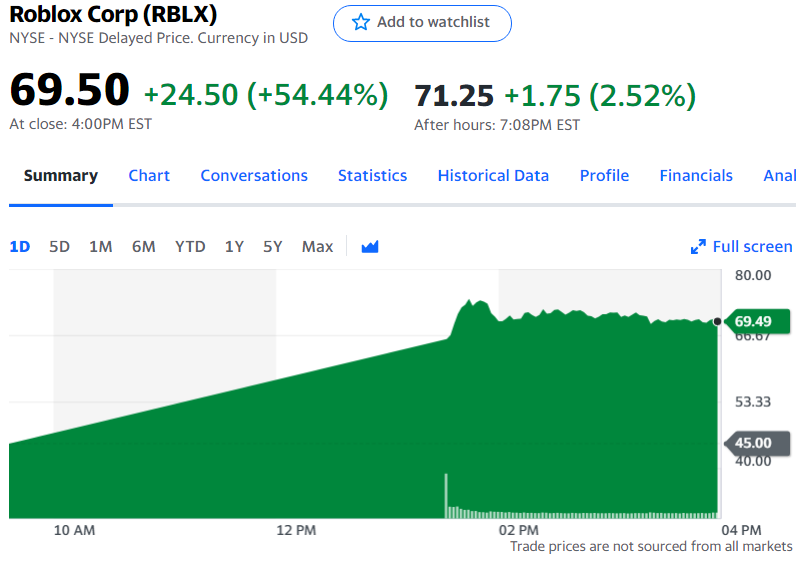
Task: Show the 1Y chart range
Action: click(234, 247)
